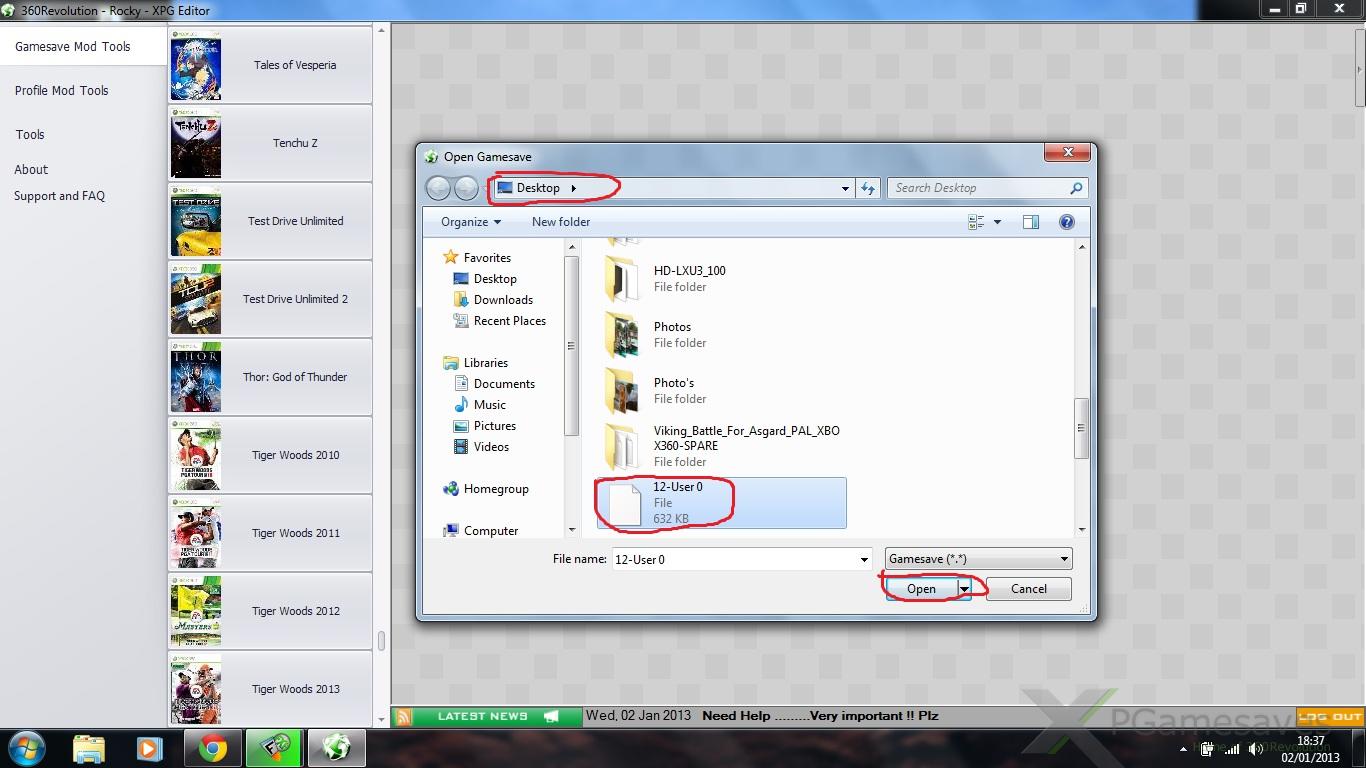
Task: Click the New folder button
Action: (560, 222)
